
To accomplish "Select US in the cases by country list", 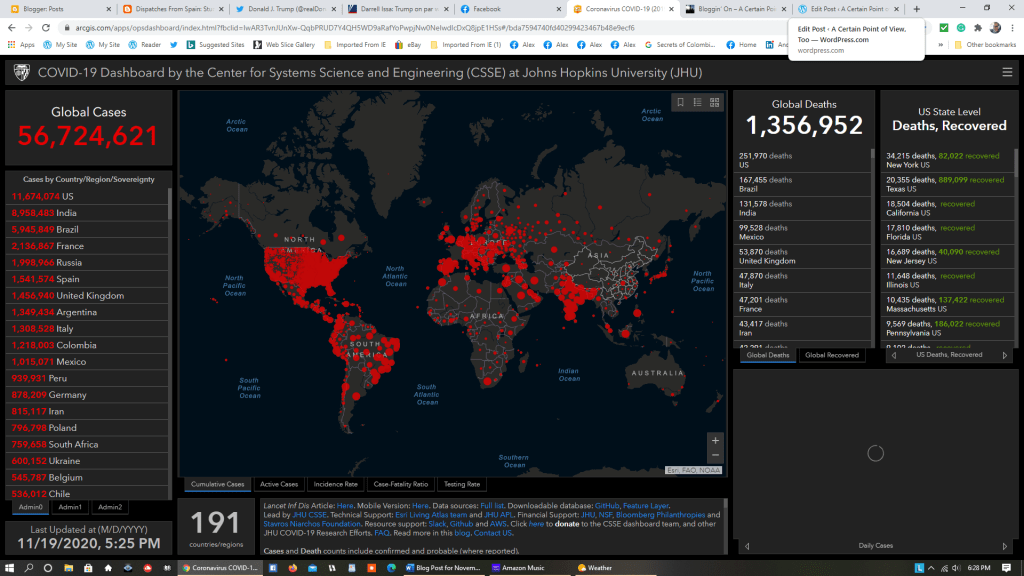I will click(x=68, y=197).
